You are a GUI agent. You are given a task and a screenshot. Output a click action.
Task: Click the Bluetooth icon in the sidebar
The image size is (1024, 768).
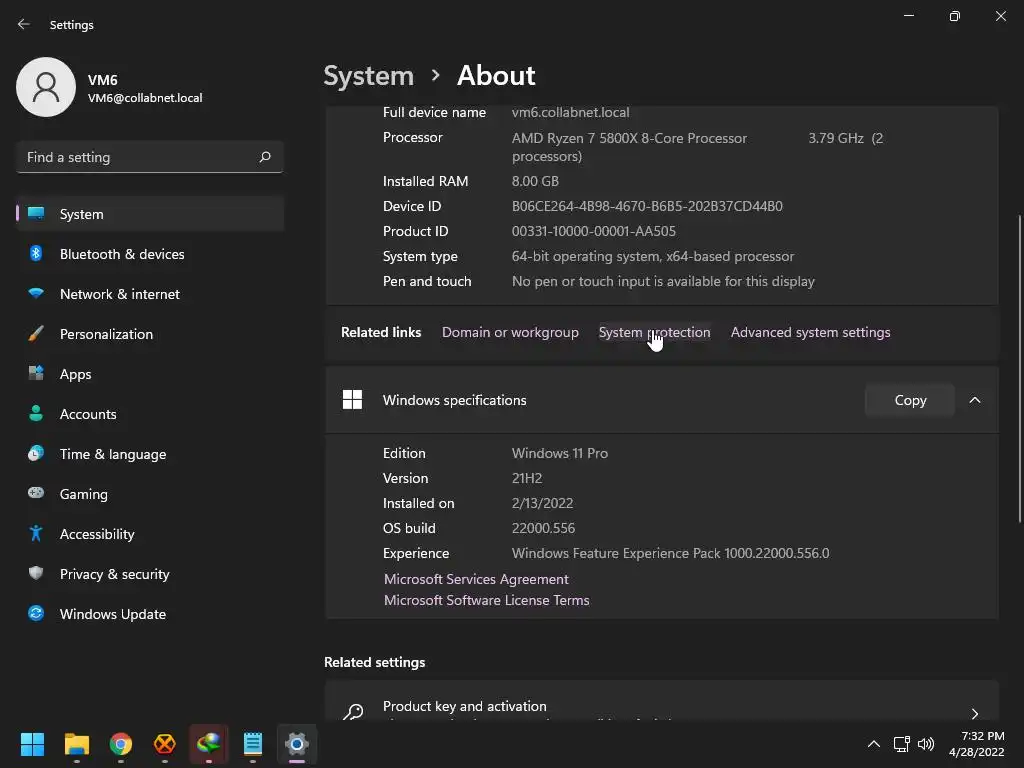point(37,253)
